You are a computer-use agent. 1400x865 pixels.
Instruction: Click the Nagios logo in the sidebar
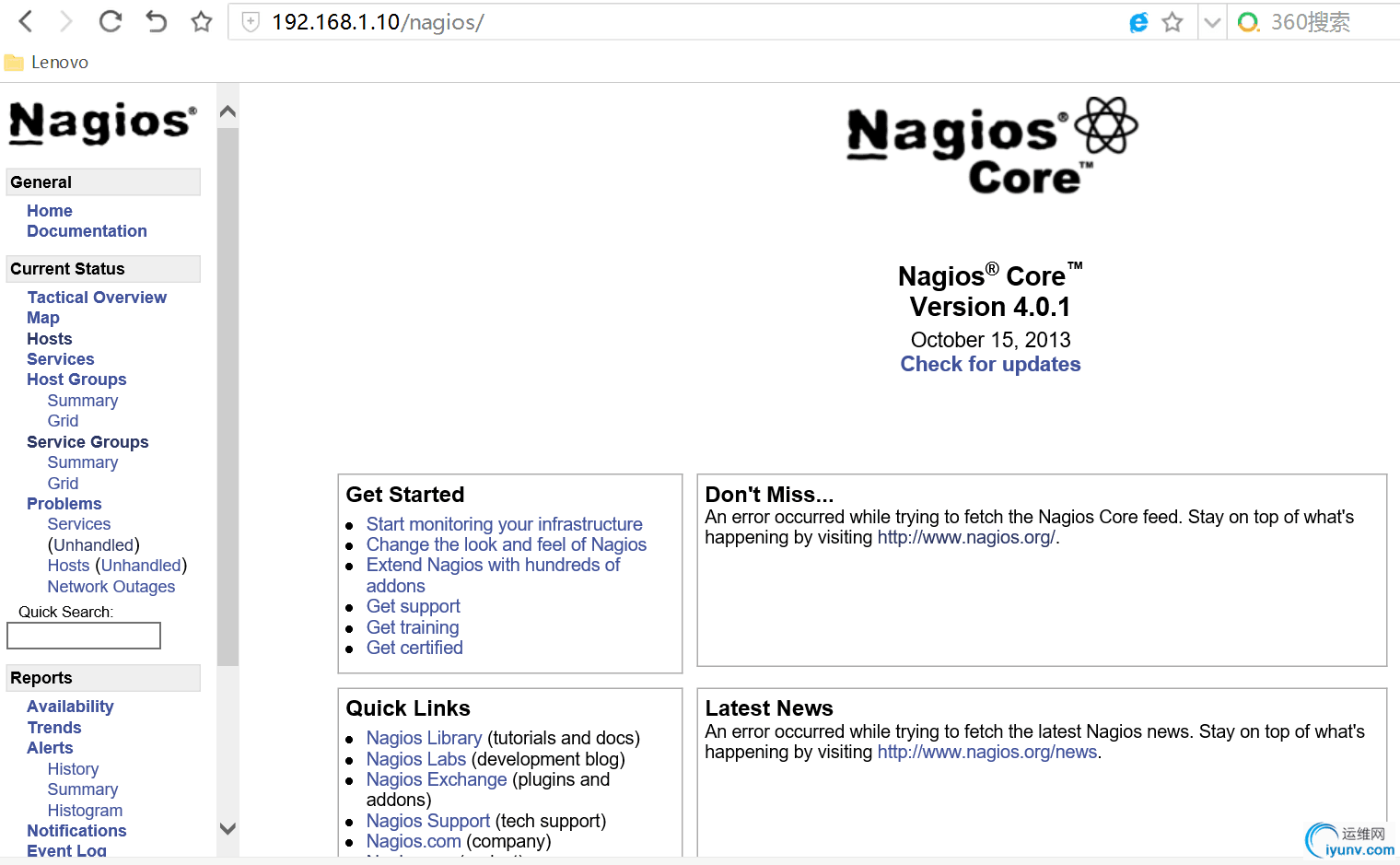tap(102, 123)
